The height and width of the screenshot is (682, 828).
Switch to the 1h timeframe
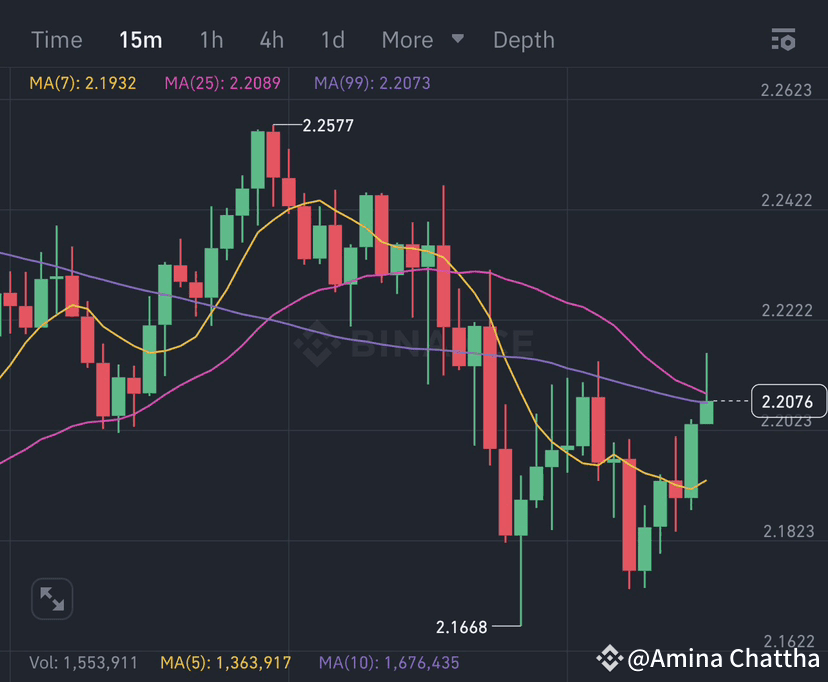point(211,40)
